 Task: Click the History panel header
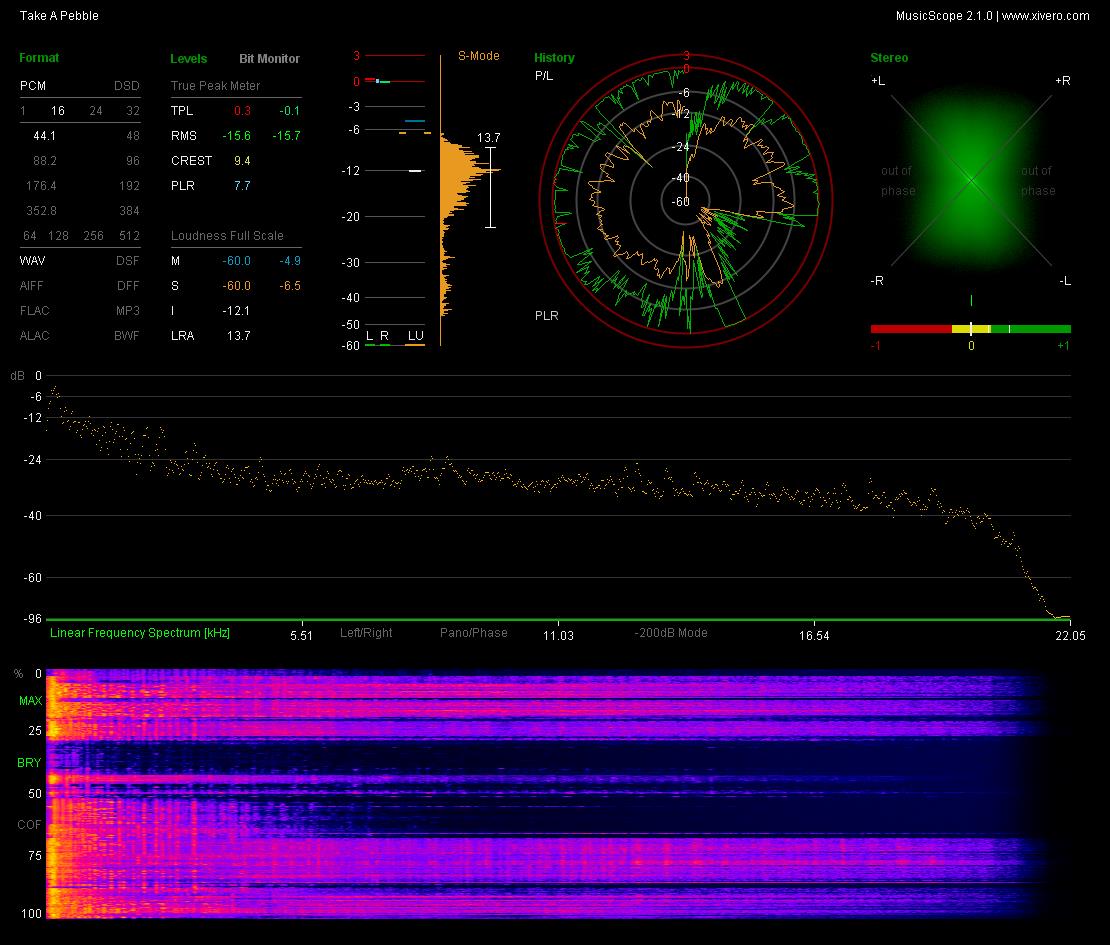tap(554, 58)
